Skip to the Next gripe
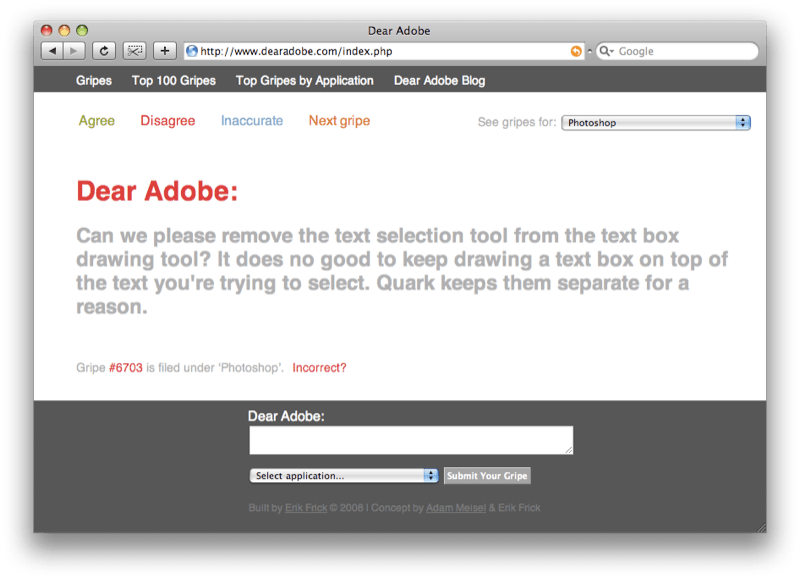The height and width of the screenshot is (579, 800). tap(339, 121)
